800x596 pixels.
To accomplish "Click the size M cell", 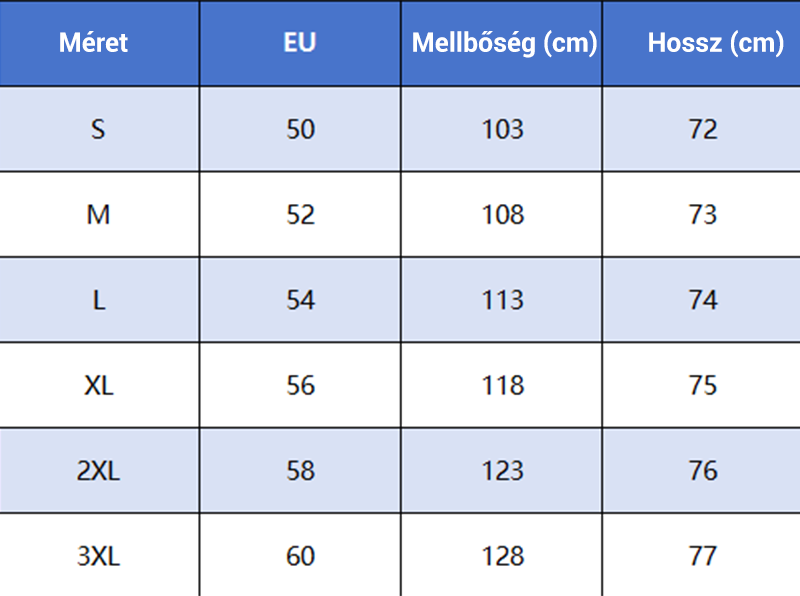I will [98, 215].
